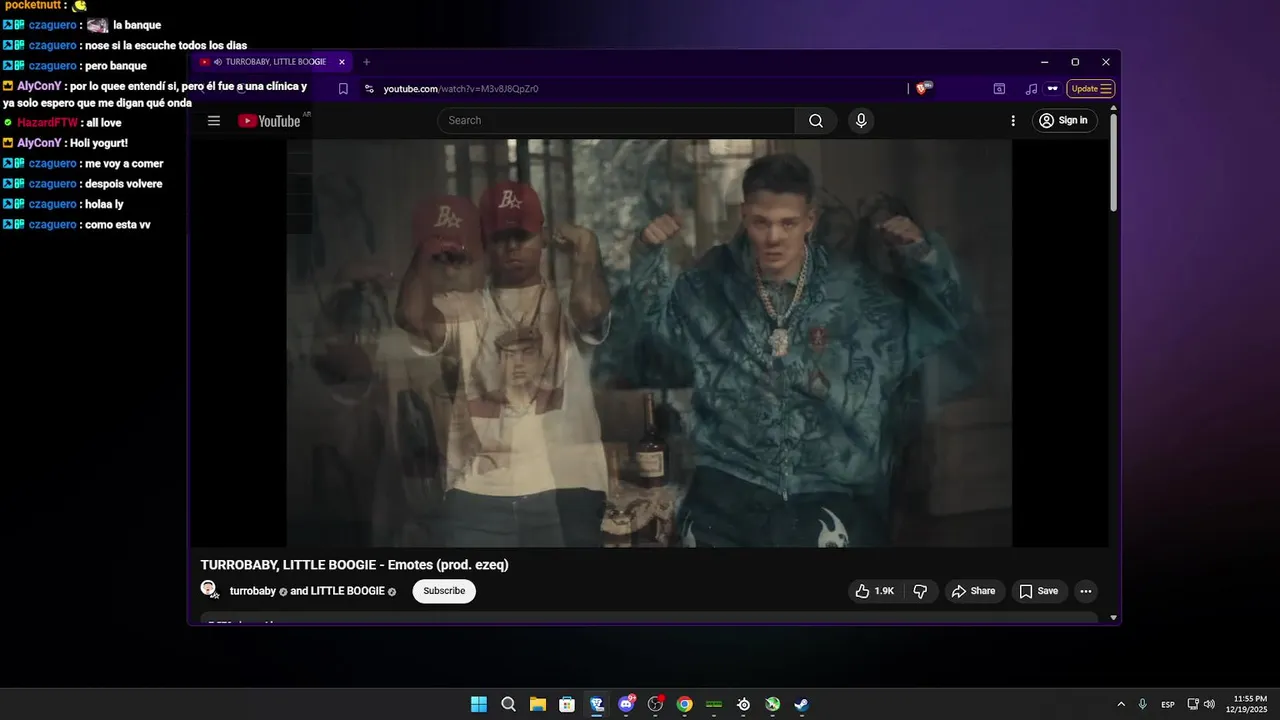Click the scrollbar down arrow
Screen dimensions: 1280x720
click(x=1114, y=618)
